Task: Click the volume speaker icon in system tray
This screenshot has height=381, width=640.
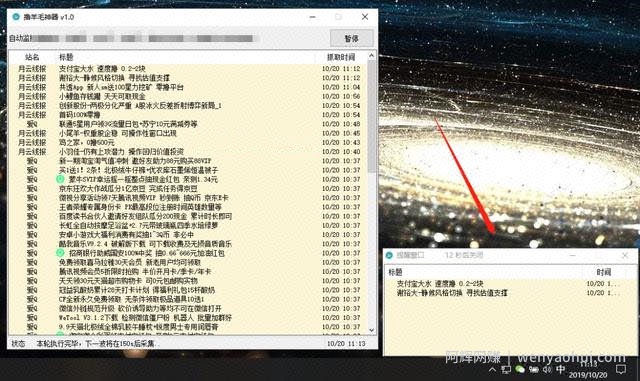Action: pyautogui.click(x=547, y=369)
